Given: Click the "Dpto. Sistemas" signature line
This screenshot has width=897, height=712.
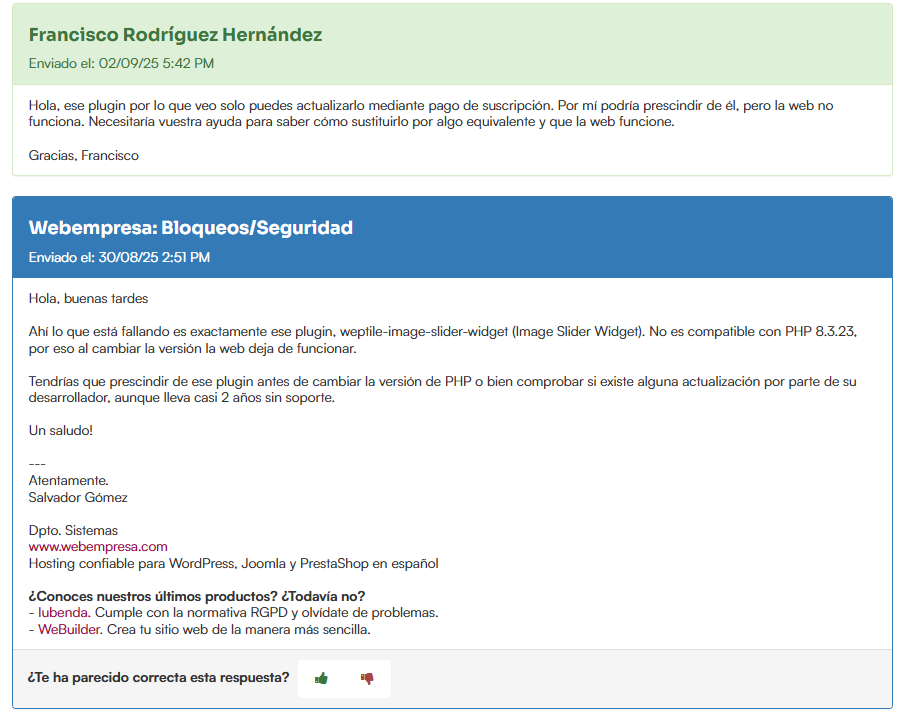Looking at the screenshot, I should pyautogui.click(x=73, y=530).
